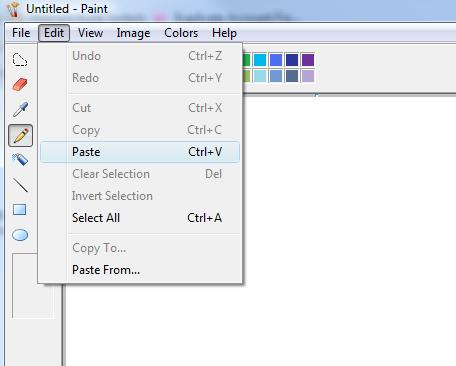Select the Line tool
456x366 pixels.
(x=20, y=185)
